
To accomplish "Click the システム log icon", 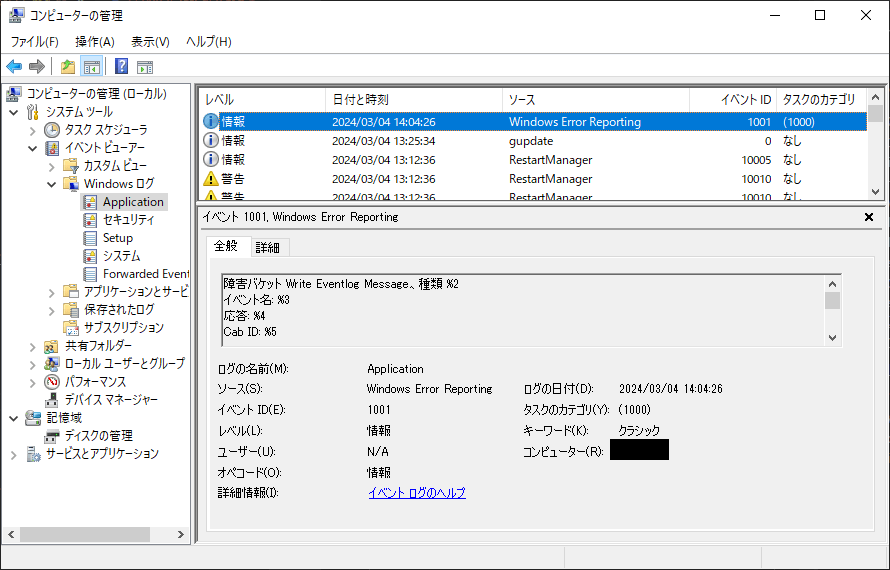I will coord(90,256).
